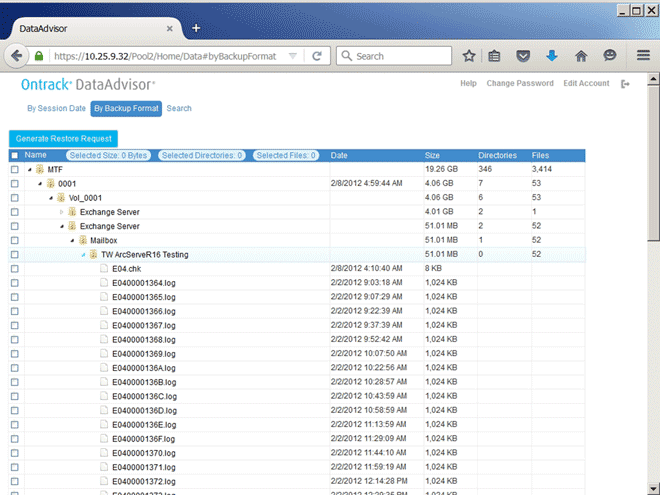Open the URL bar history dropdown arrow
This screenshot has width=660, height=495.
tap(293, 56)
